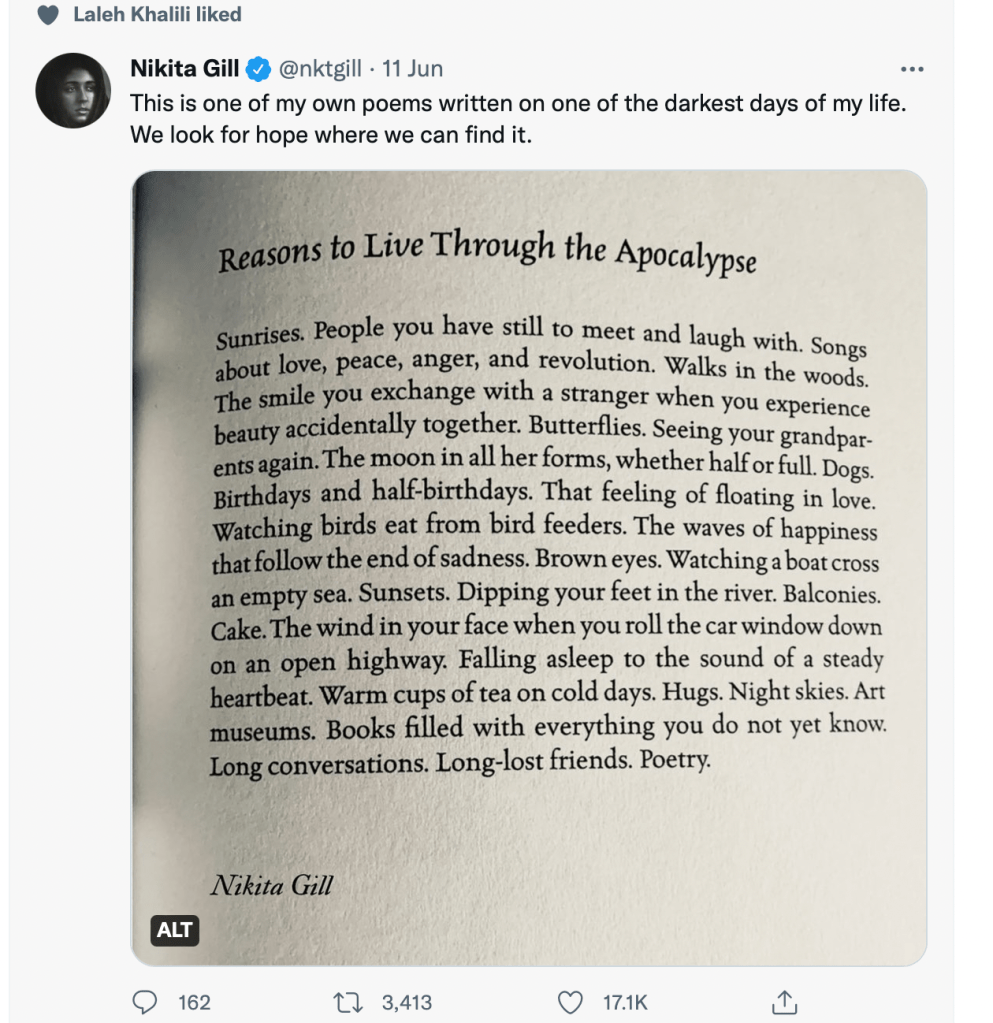
Task: Open the three-dot more options menu
Action: [912, 69]
